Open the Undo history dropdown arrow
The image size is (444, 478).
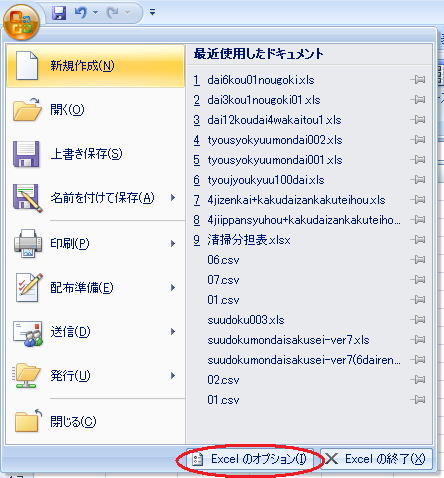point(95,13)
